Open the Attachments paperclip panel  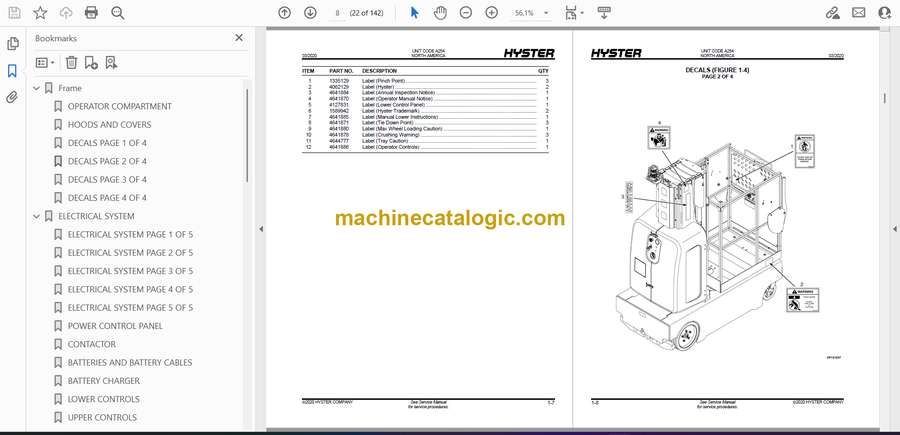12,98
